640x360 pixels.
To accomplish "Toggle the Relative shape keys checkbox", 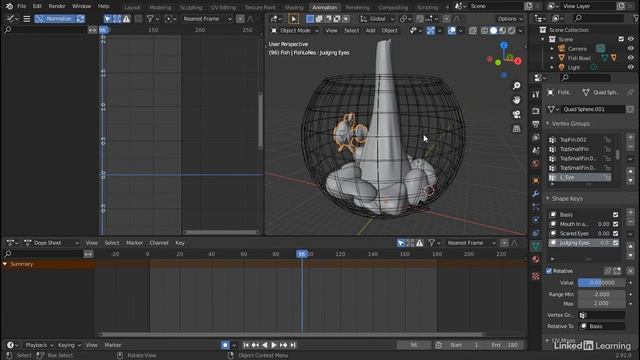I will [549, 271].
